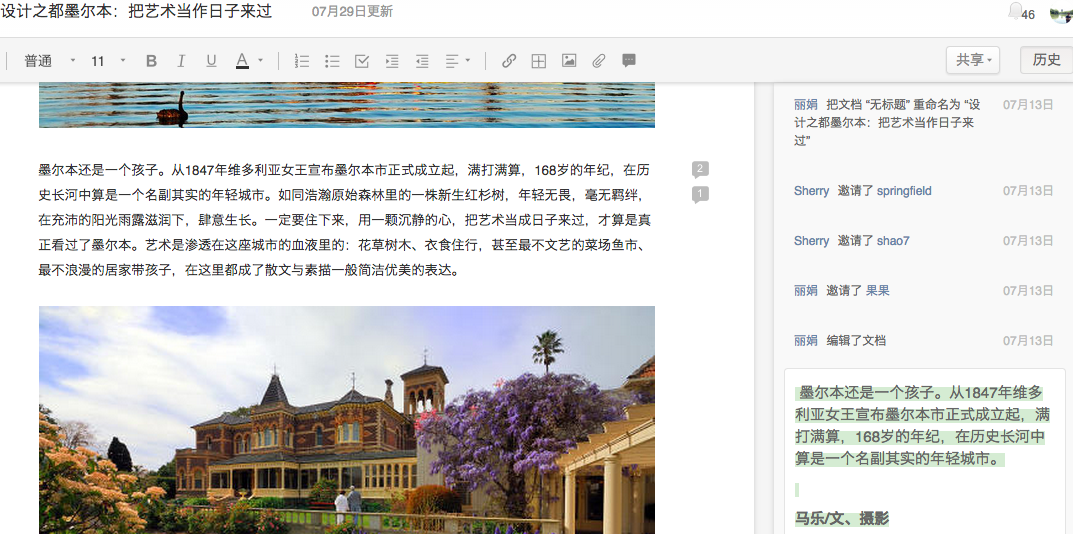
Task: Click the 07月29日更新 timestamp
Action: pyautogui.click(x=352, y=12)
